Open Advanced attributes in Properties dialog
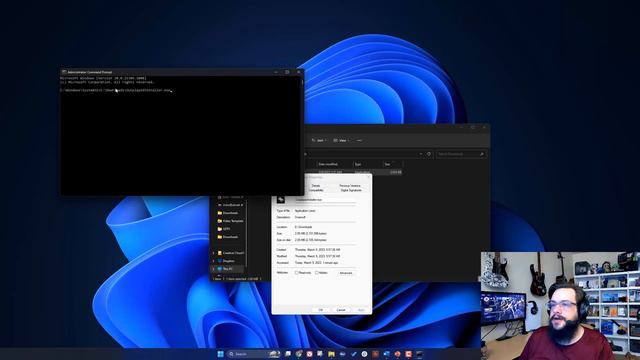 tap(346, 273)
